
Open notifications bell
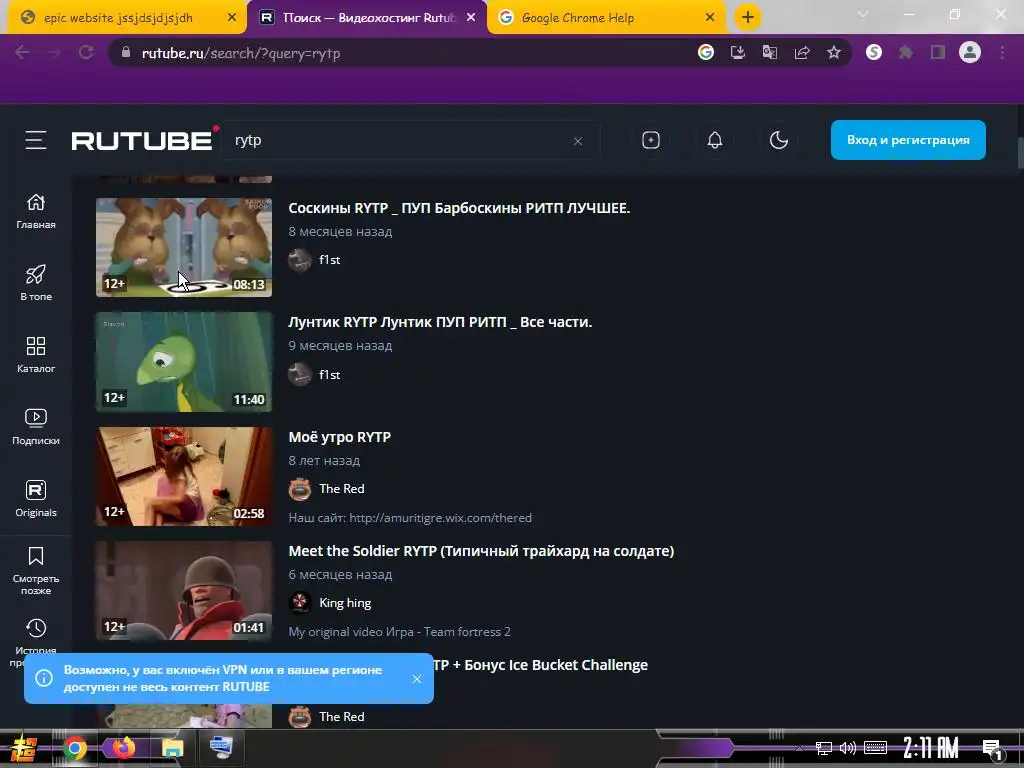click(715, 140)
